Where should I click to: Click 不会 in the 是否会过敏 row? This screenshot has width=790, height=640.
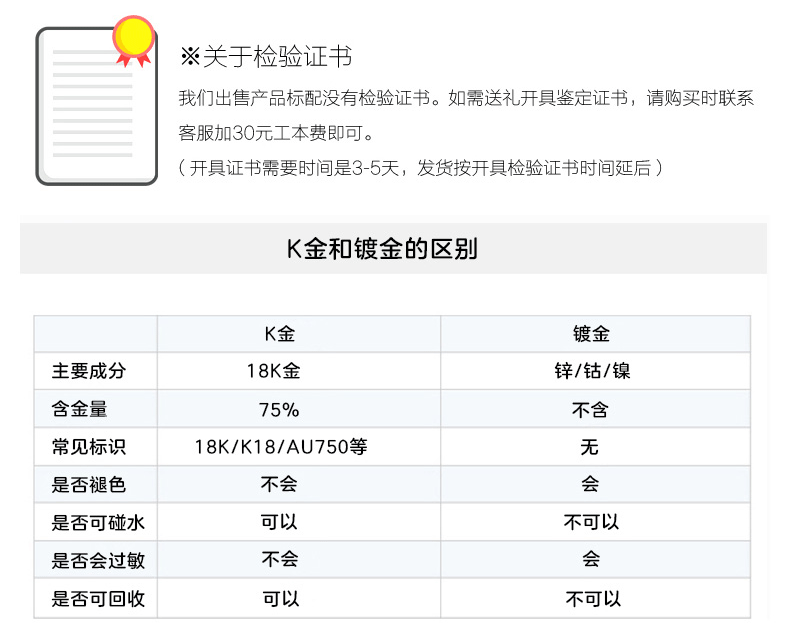pyautogui.click(x=280, y=559)
